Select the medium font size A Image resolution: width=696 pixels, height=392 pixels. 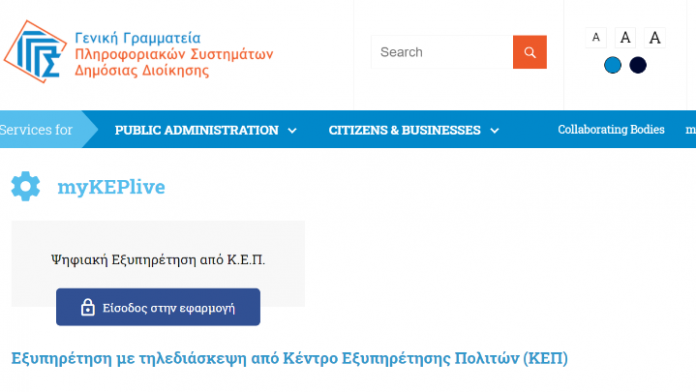click(x=625, y=37)
